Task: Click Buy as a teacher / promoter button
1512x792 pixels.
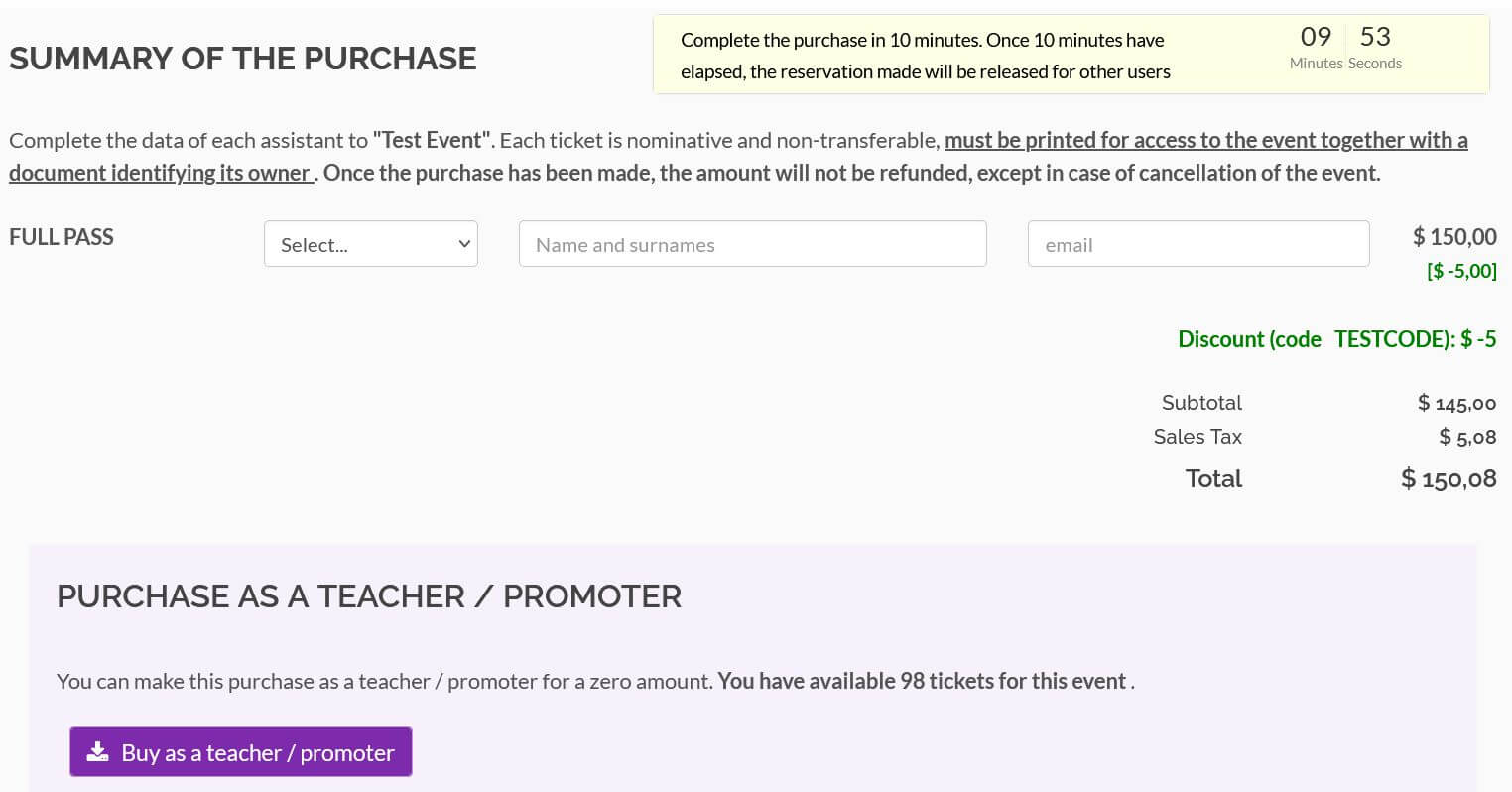Action: [x=241, y=752]
